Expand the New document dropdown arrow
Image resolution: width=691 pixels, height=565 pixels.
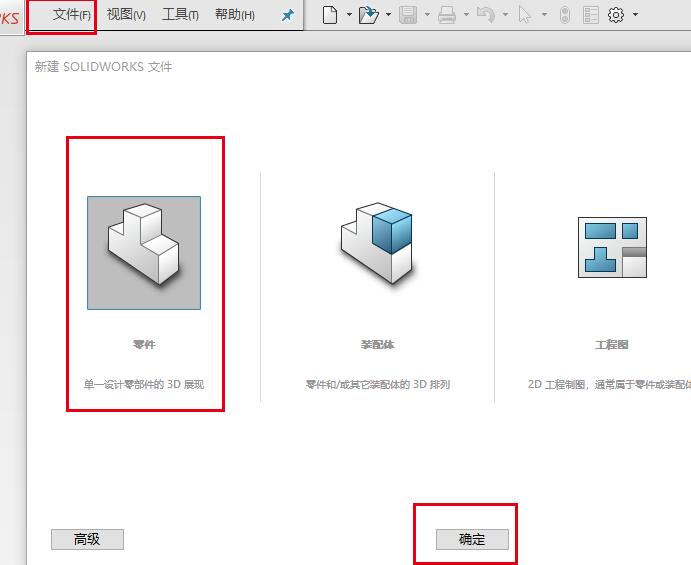(349, 15)
